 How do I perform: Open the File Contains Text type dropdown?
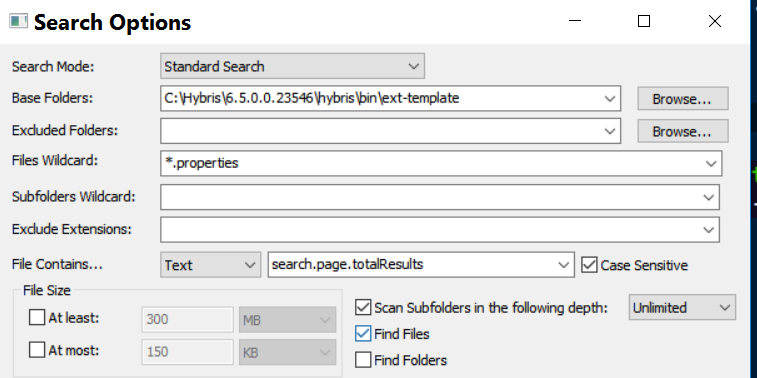point(210,265)
